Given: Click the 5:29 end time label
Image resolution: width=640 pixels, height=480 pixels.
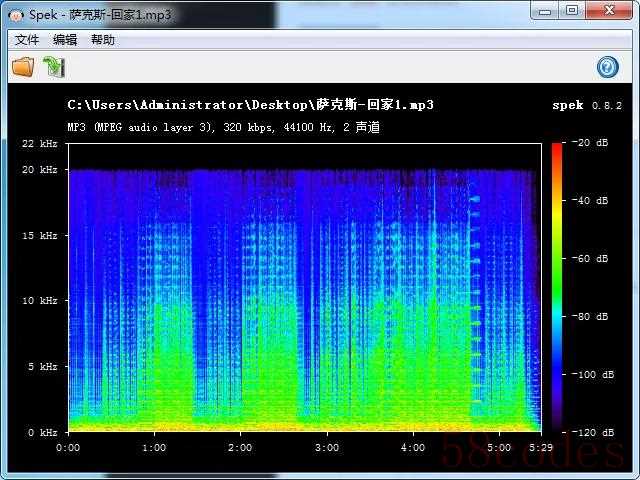Looking at the screenshot, I should [x=540, y=448].
